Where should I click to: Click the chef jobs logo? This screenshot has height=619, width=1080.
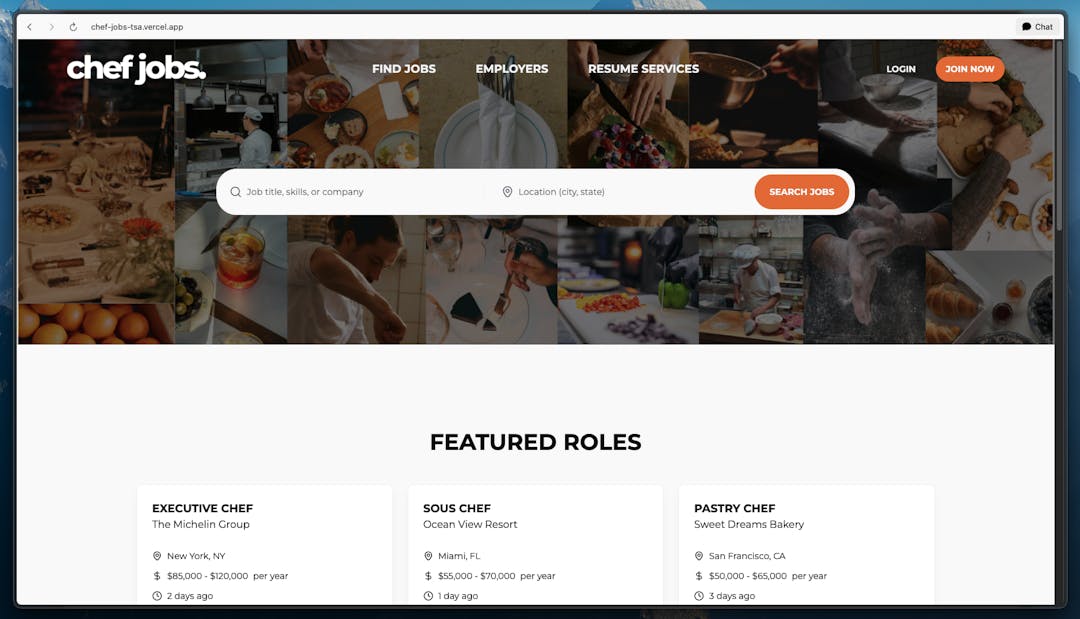pyautogui.click(x=136, y=69)
